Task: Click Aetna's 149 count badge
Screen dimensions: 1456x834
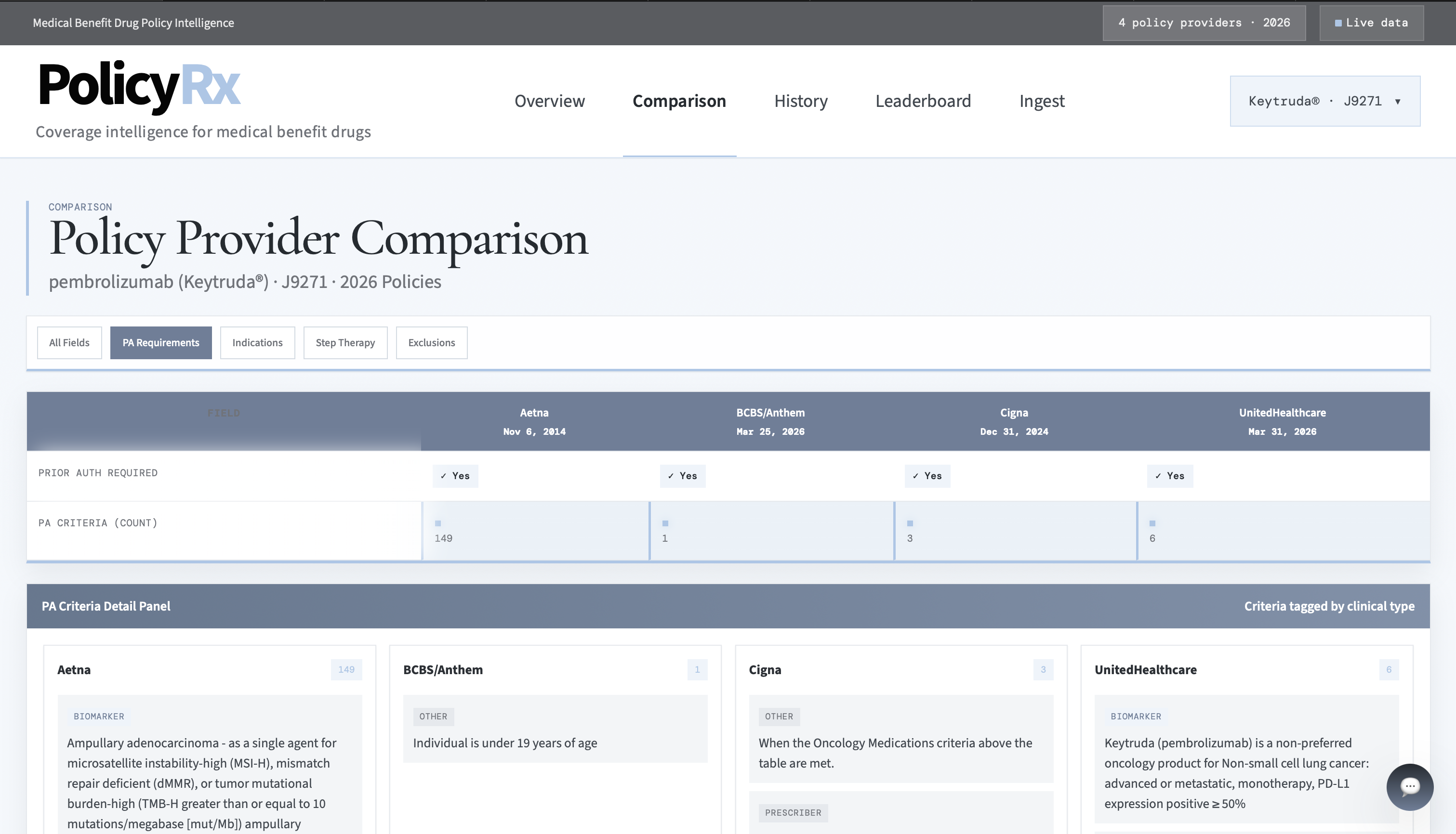Action: click(x=346, y=670)
